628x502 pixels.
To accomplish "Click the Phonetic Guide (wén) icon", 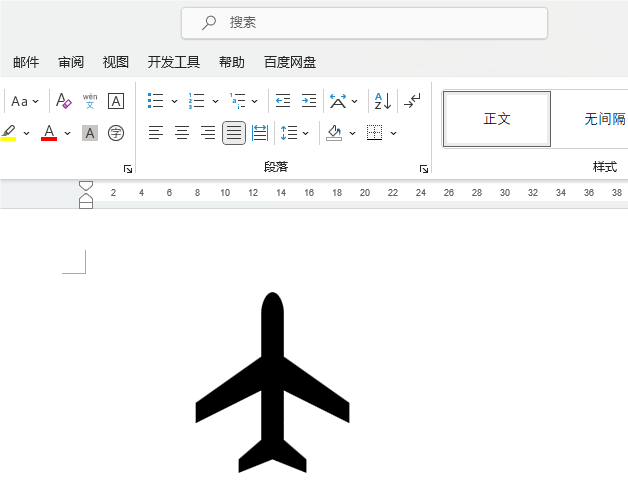I will (90, 101).
